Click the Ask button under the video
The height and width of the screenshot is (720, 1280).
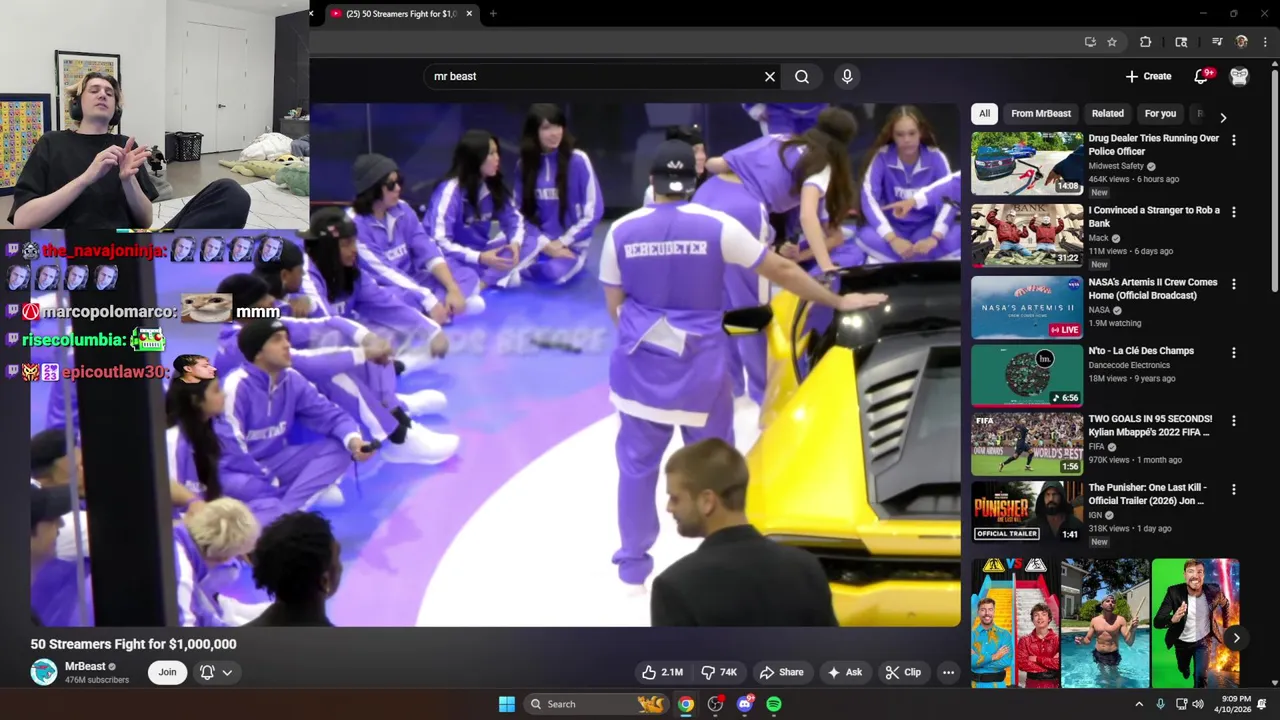pyautogui.click(x=844, y=672)
